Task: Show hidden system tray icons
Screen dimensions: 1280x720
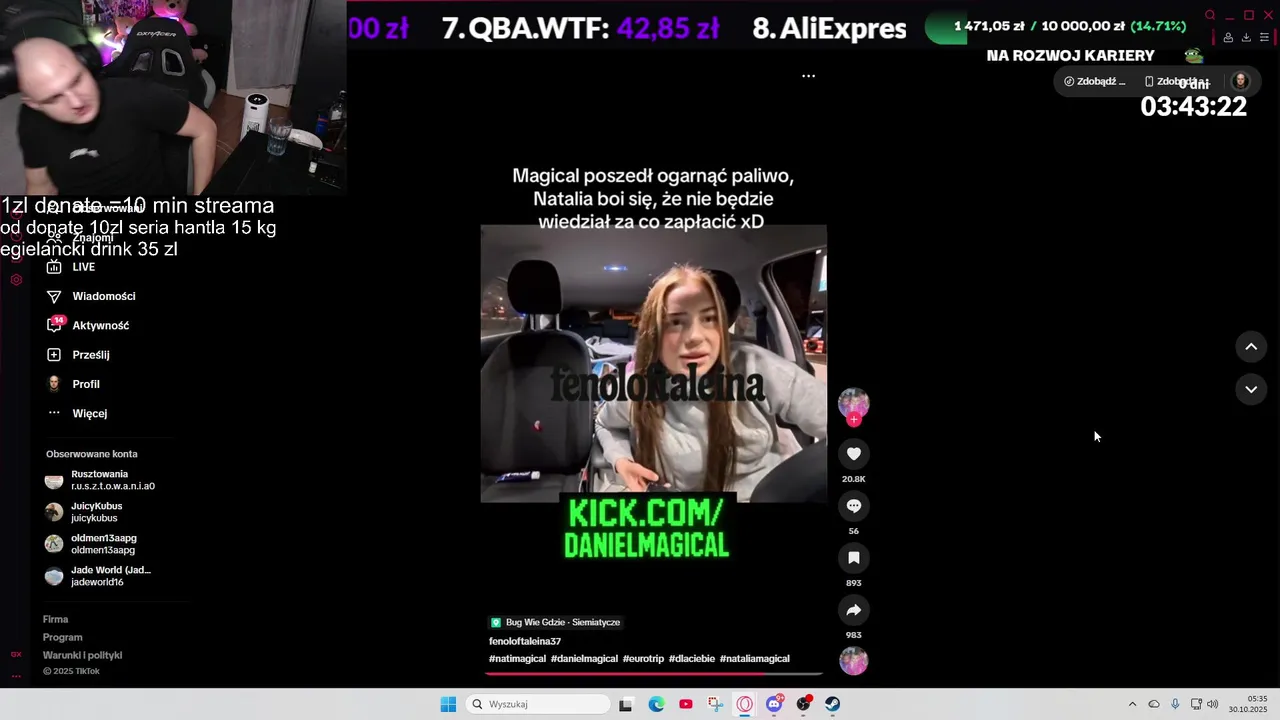Action: click(1132, 704)
